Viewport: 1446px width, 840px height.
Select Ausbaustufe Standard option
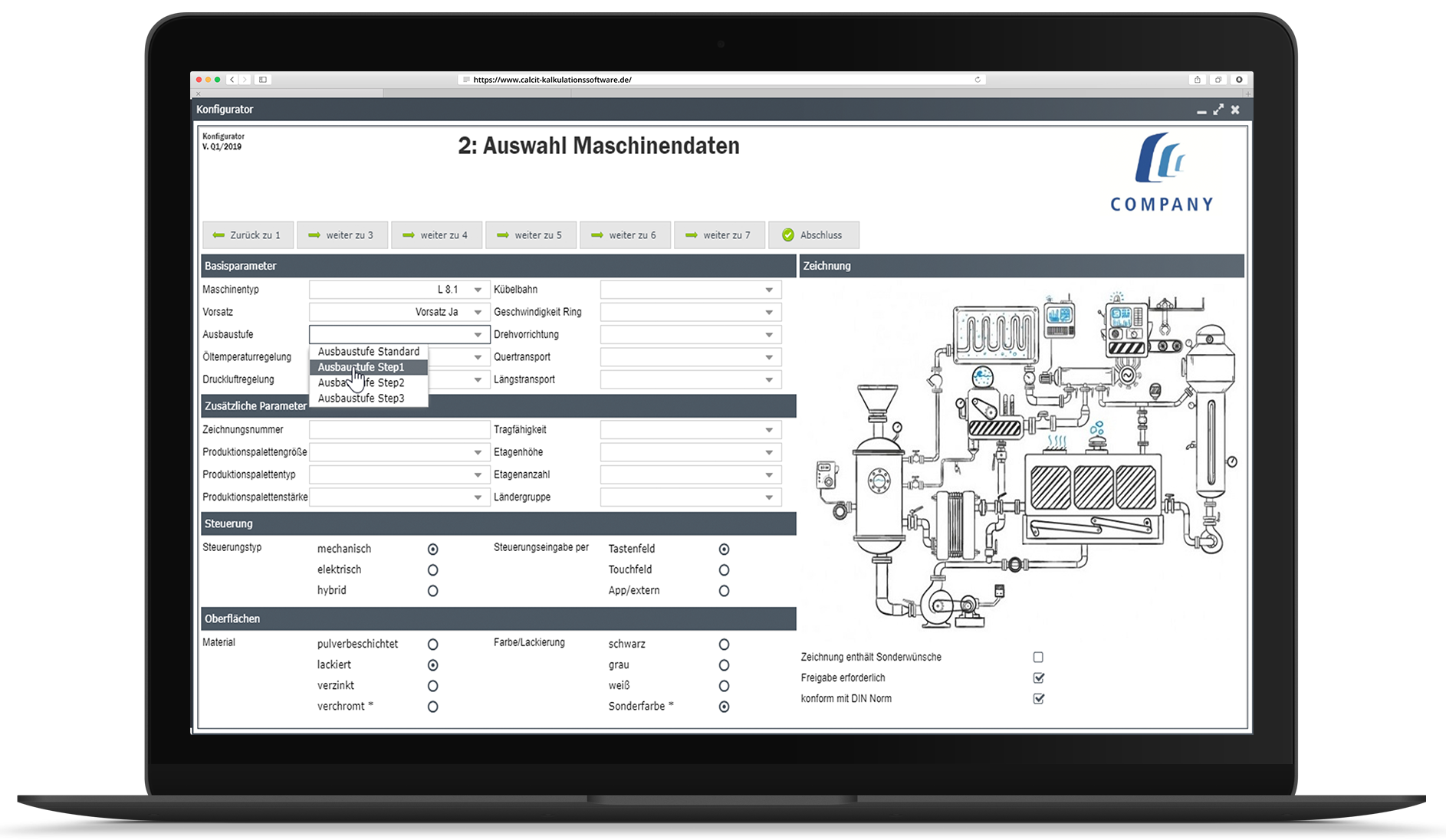369,352
